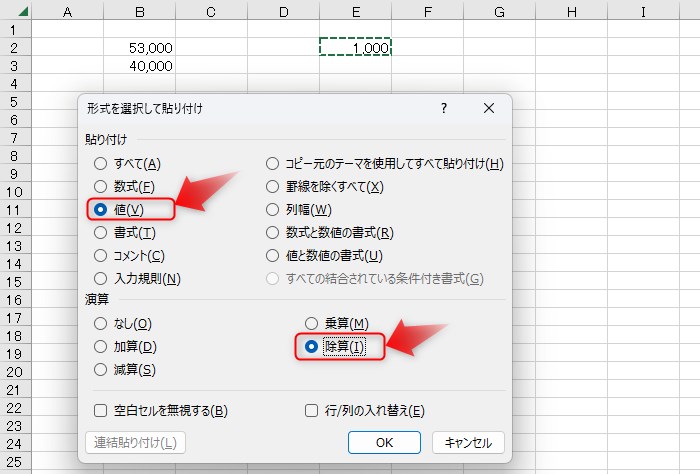Open dialog help question mark
Viewport: 700px width, 474px height.
point(444,108)
